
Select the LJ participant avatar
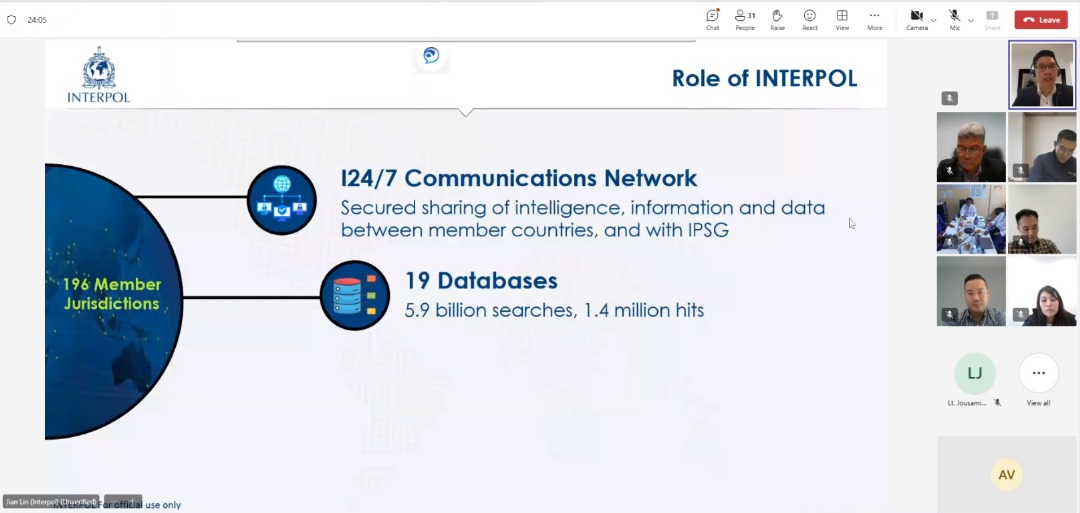coord(974,374)
